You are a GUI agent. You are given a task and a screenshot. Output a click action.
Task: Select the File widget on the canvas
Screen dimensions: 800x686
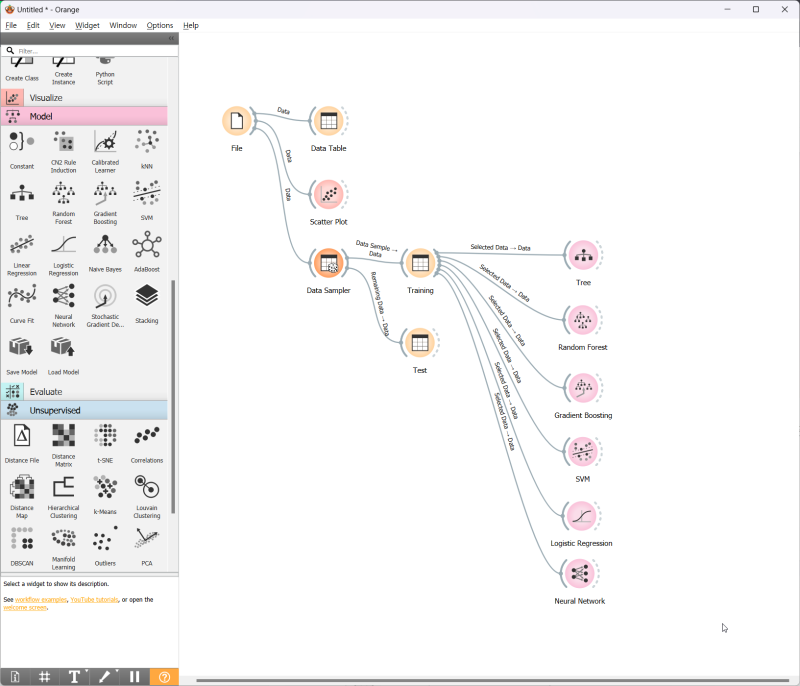pos(237,121)
